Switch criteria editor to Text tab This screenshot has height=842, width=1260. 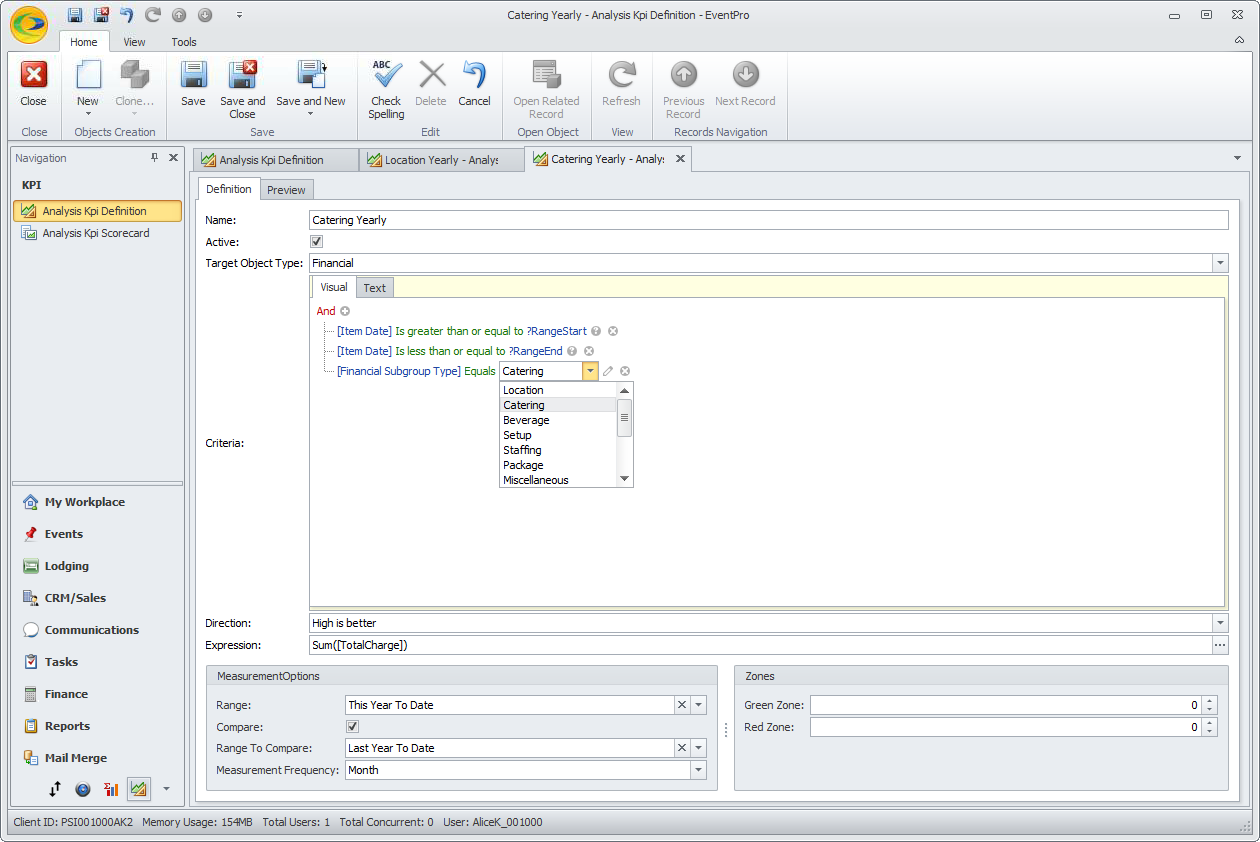(375, 288)
